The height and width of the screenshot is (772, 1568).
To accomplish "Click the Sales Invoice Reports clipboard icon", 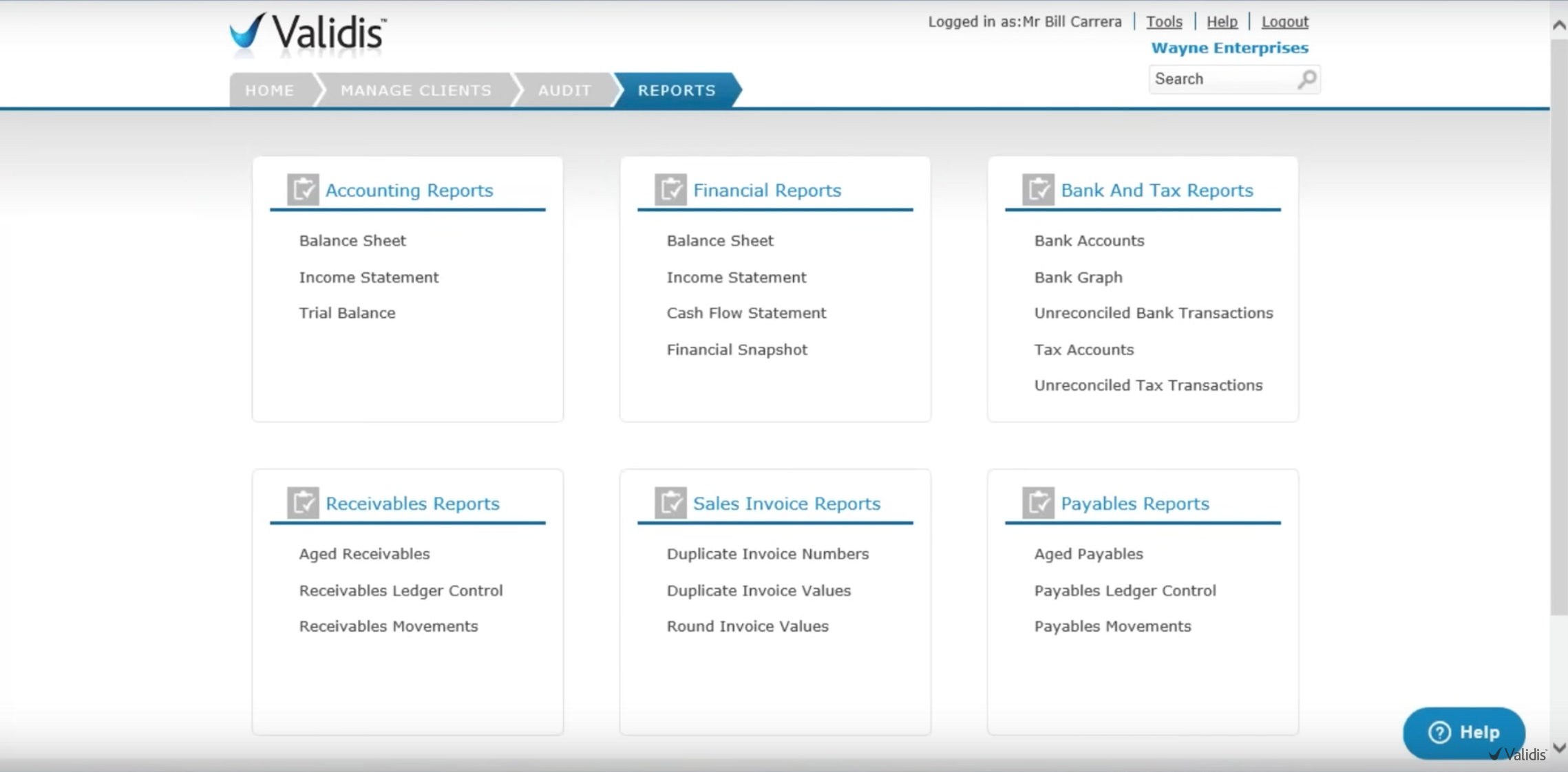I will 671,502.
